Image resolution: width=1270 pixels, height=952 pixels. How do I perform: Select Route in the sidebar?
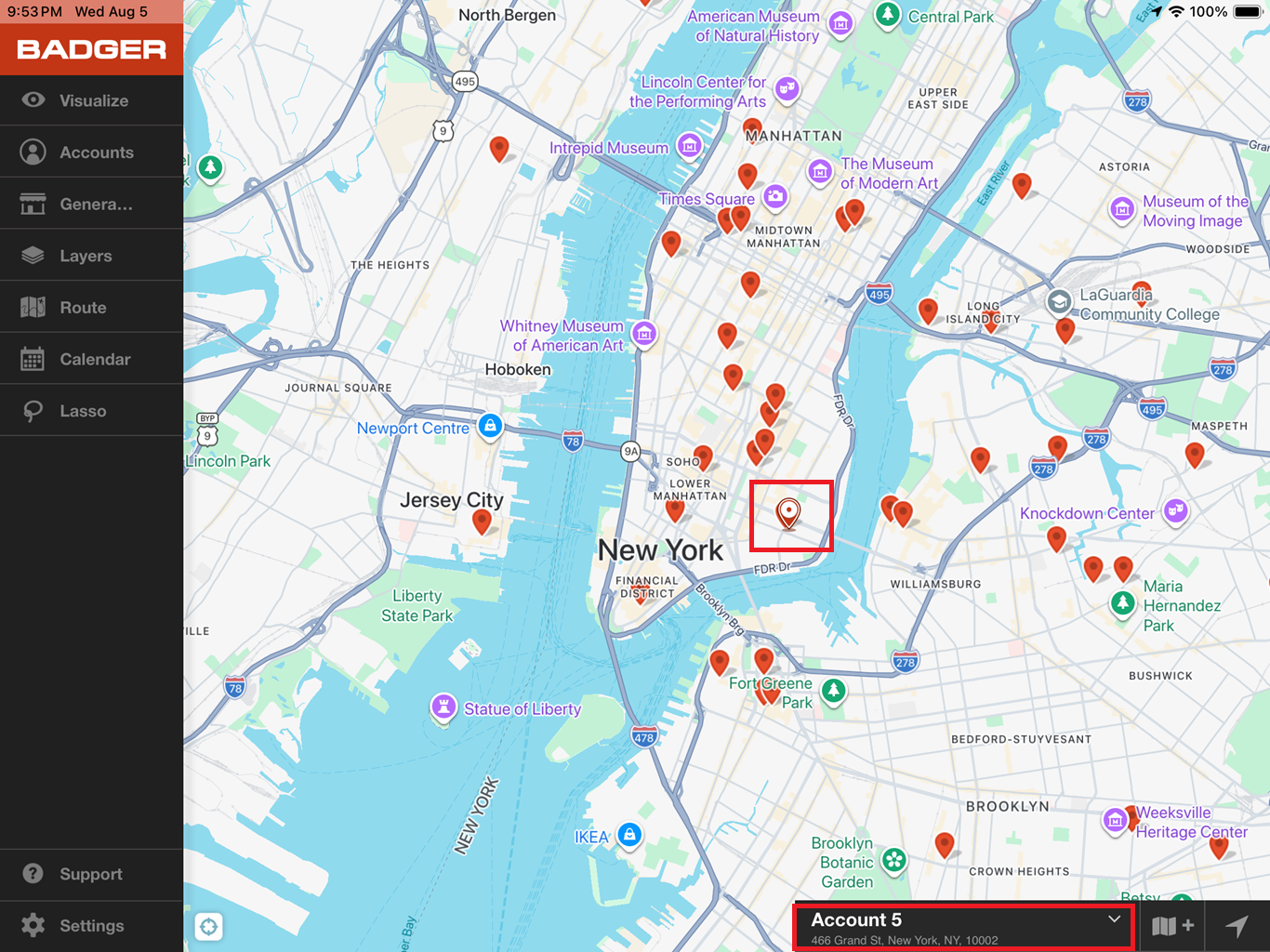pyautogui.click(x=91, y=308)
